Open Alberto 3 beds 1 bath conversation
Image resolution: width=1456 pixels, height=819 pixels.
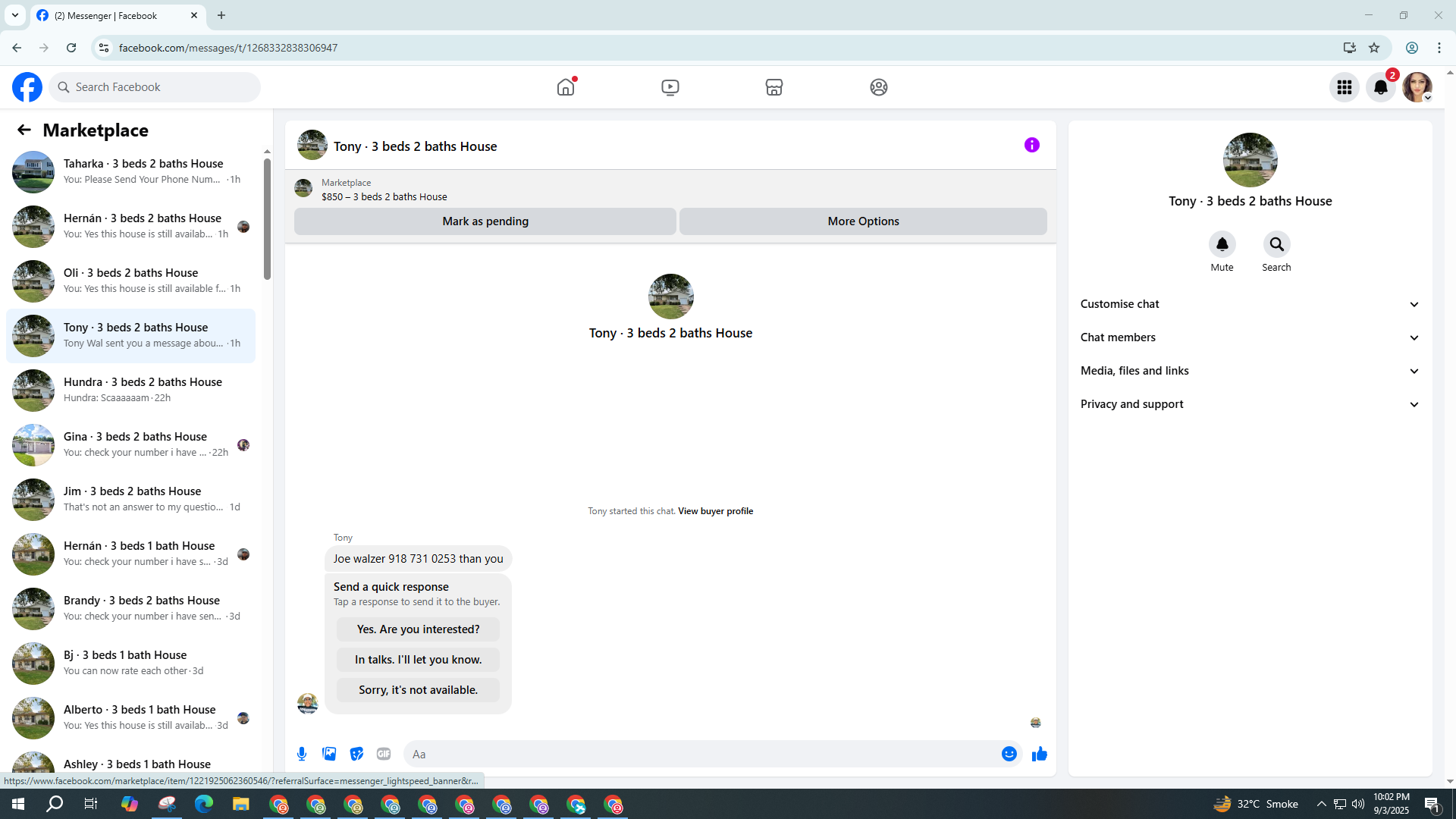pyautogui.click(x=130, y=718)
